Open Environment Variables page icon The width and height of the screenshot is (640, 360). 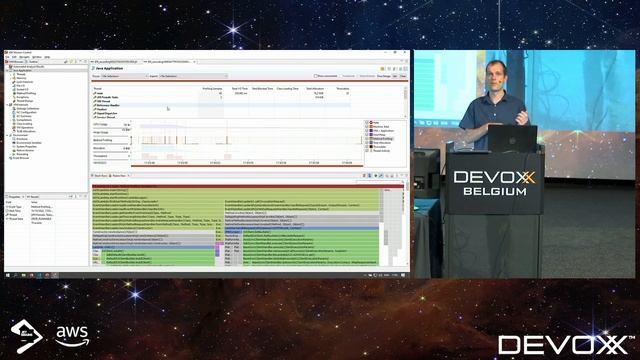pos(14,143)
